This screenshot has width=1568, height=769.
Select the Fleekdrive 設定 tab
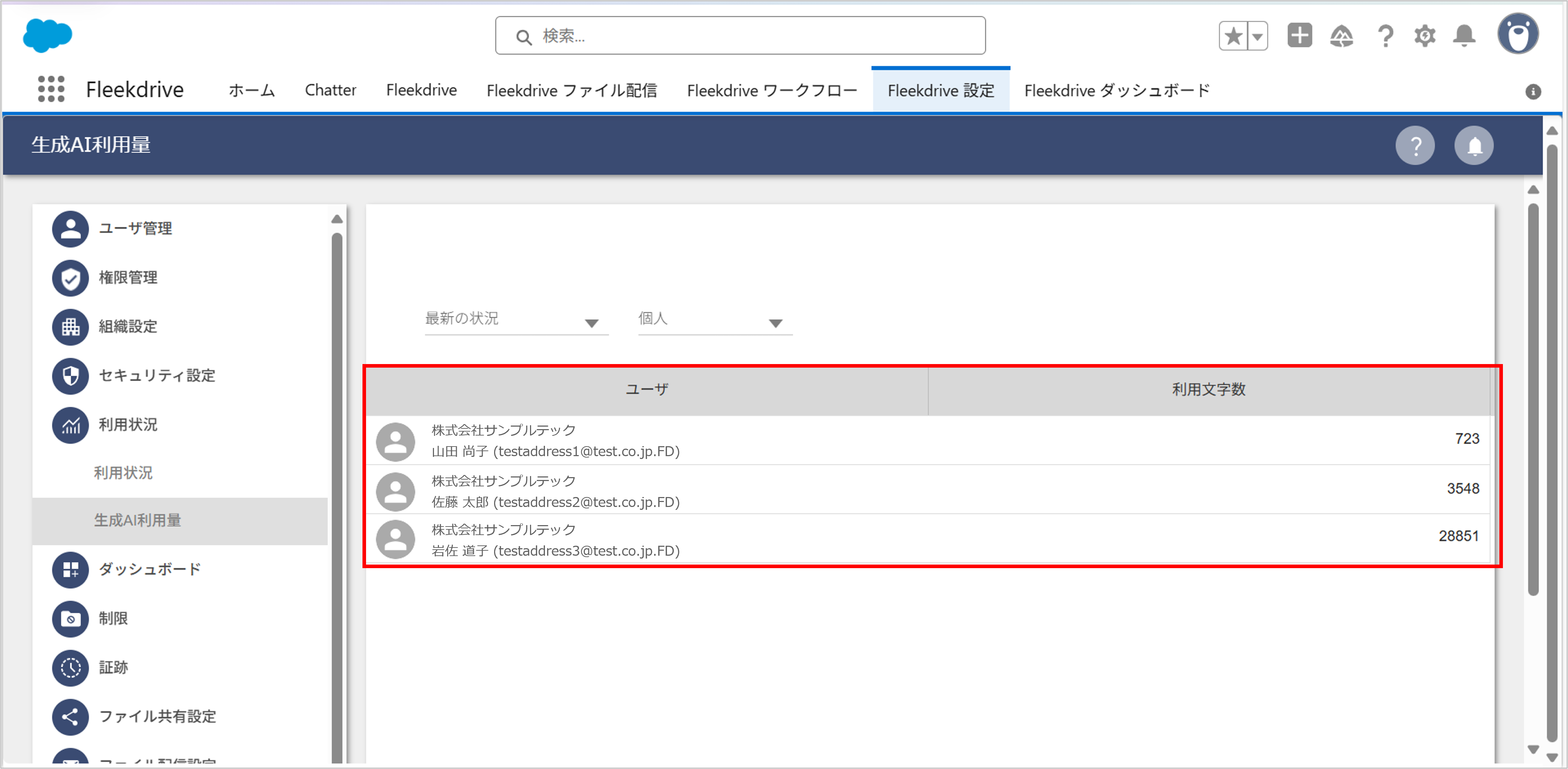[941, 90]
